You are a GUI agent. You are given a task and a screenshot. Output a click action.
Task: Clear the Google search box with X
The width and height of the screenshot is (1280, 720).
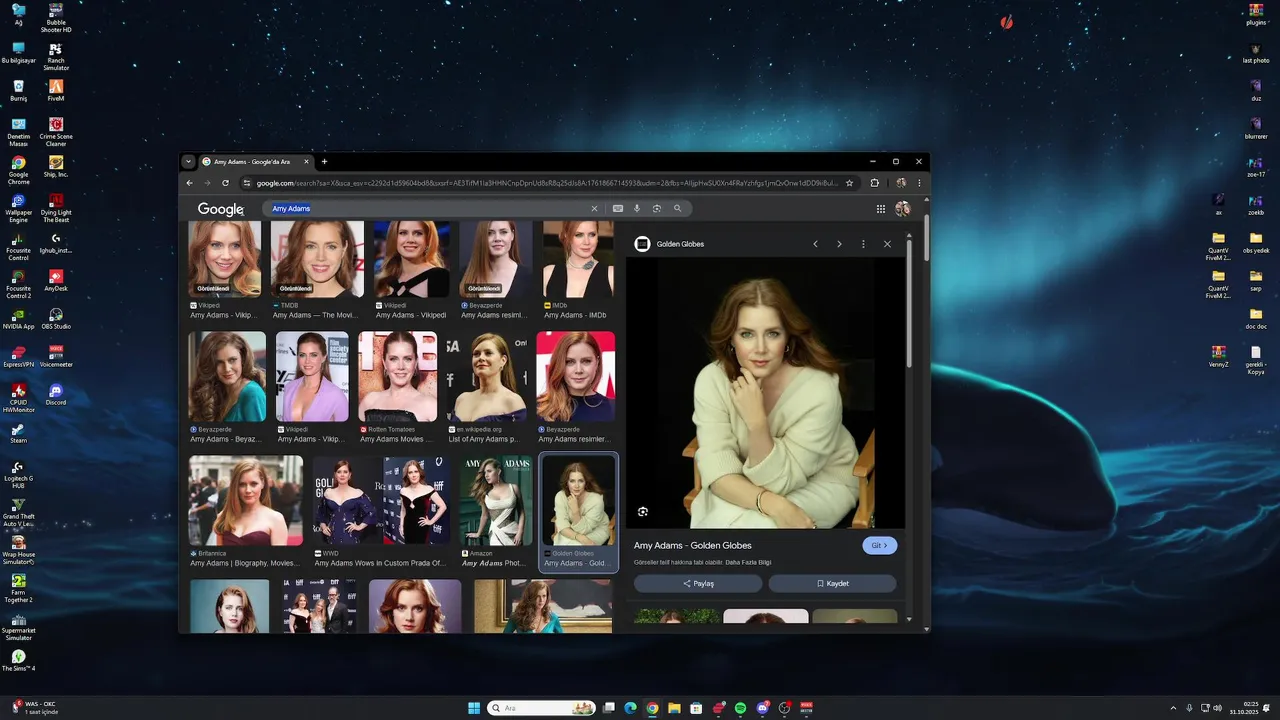coord(594,209)
